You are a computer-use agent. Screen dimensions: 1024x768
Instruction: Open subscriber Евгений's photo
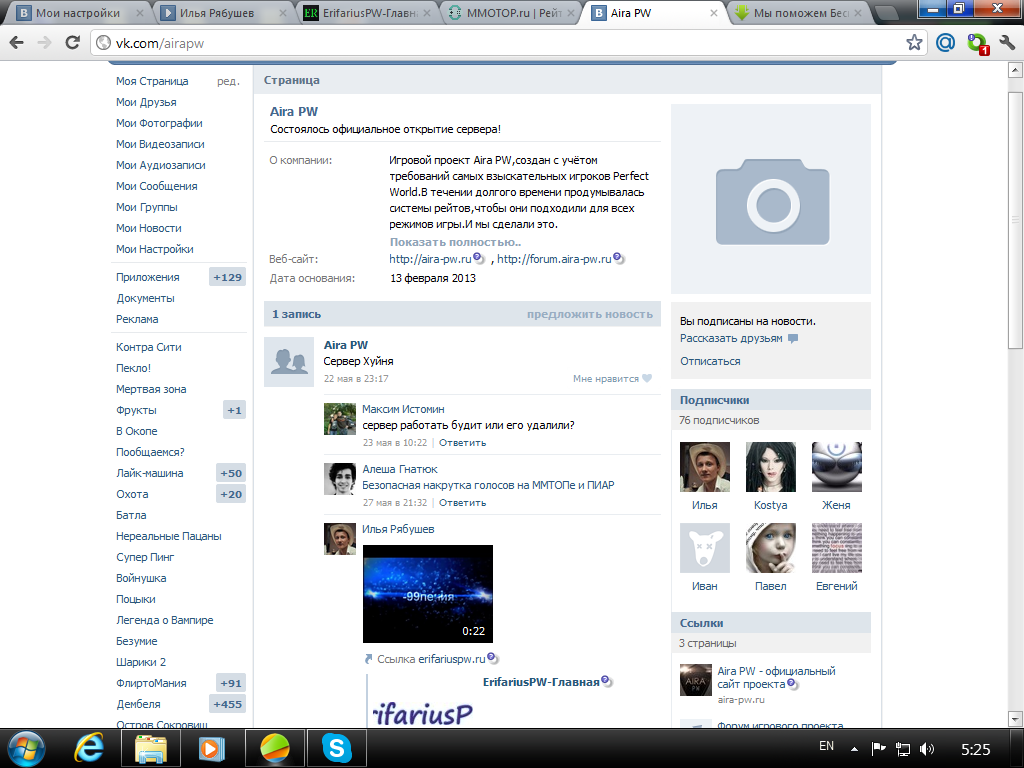coord(837,547)
